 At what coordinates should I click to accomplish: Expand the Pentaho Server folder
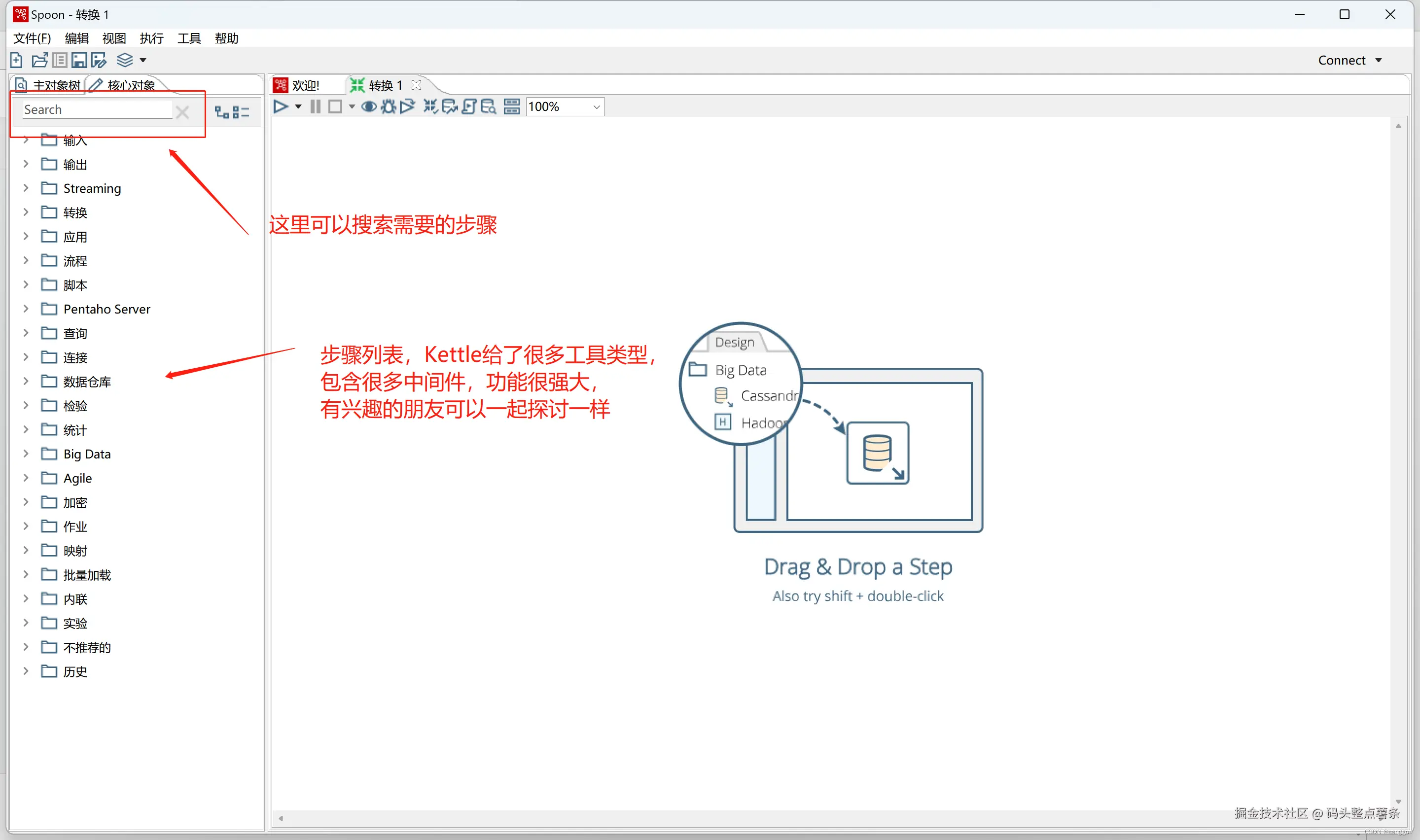pyautogui.click(x=26, y=309)
